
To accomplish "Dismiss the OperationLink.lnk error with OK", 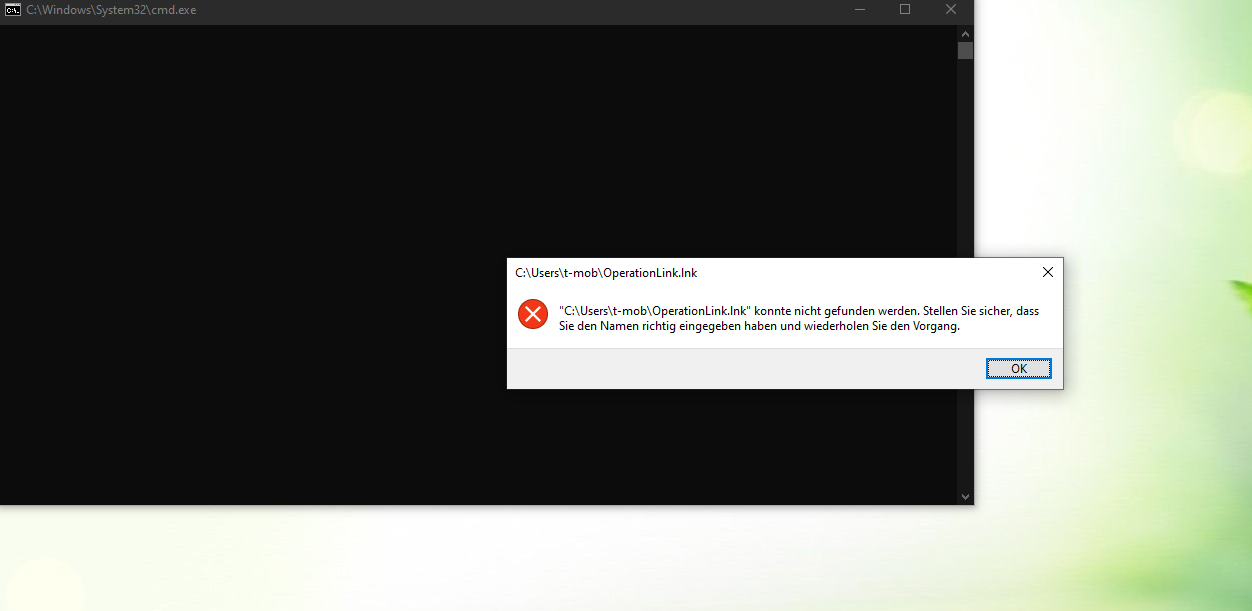I will coord(1018,368).
